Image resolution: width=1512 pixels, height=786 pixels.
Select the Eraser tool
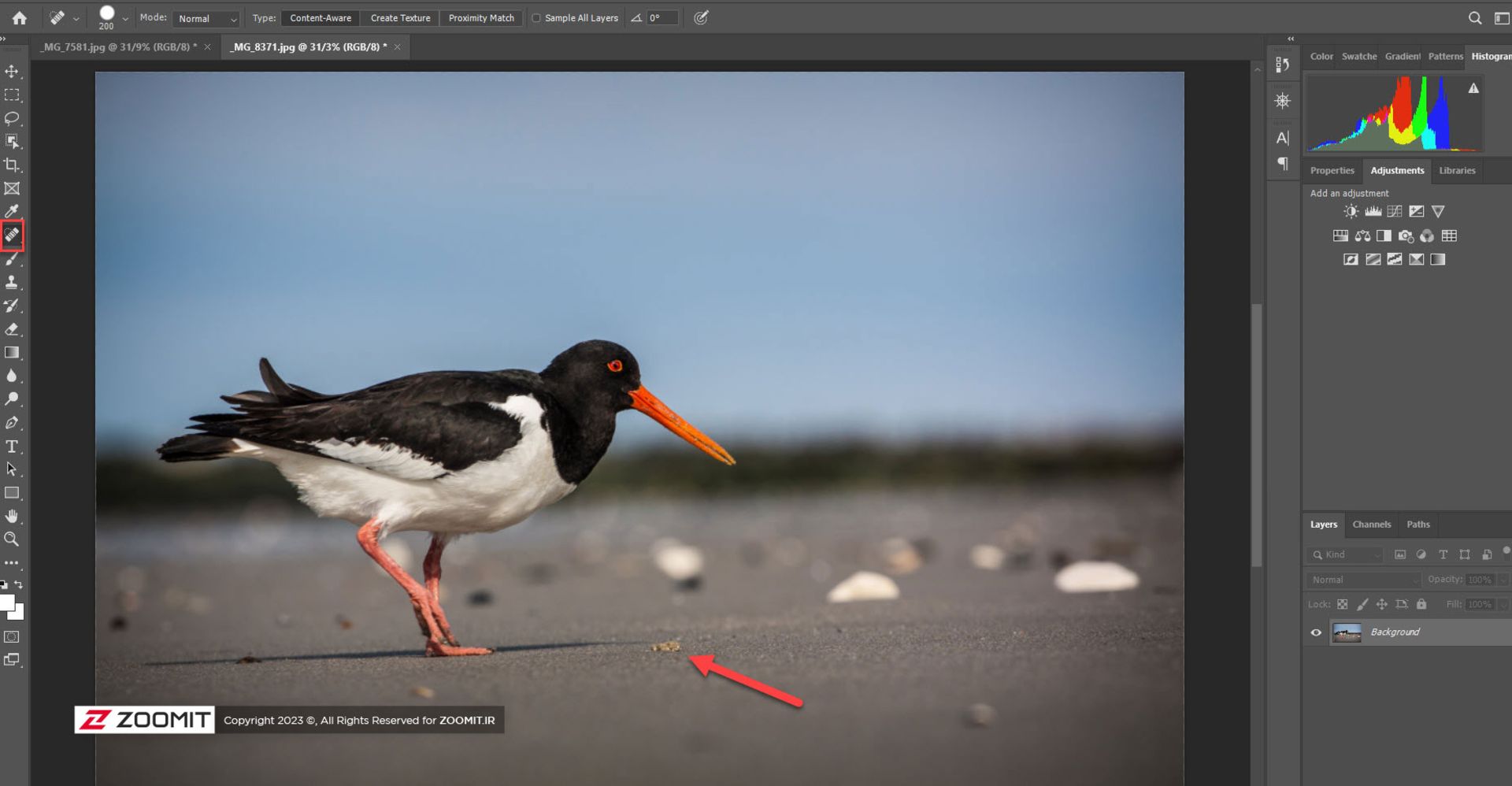tap(12, 329)
